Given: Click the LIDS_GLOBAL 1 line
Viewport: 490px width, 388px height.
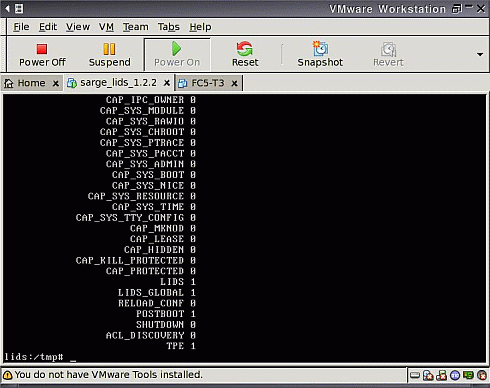Looking at the screenshot, I should pos(157,292).
